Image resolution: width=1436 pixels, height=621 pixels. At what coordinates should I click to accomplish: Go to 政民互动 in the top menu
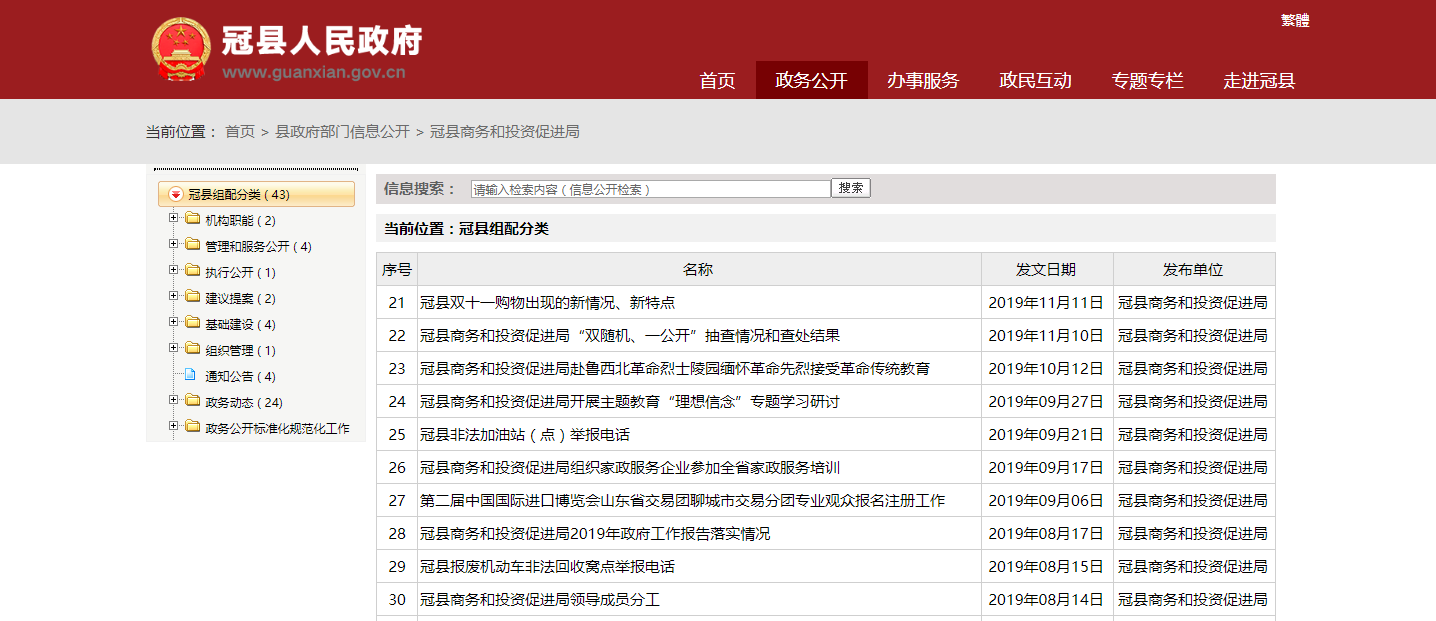(x=1035, y=81)
